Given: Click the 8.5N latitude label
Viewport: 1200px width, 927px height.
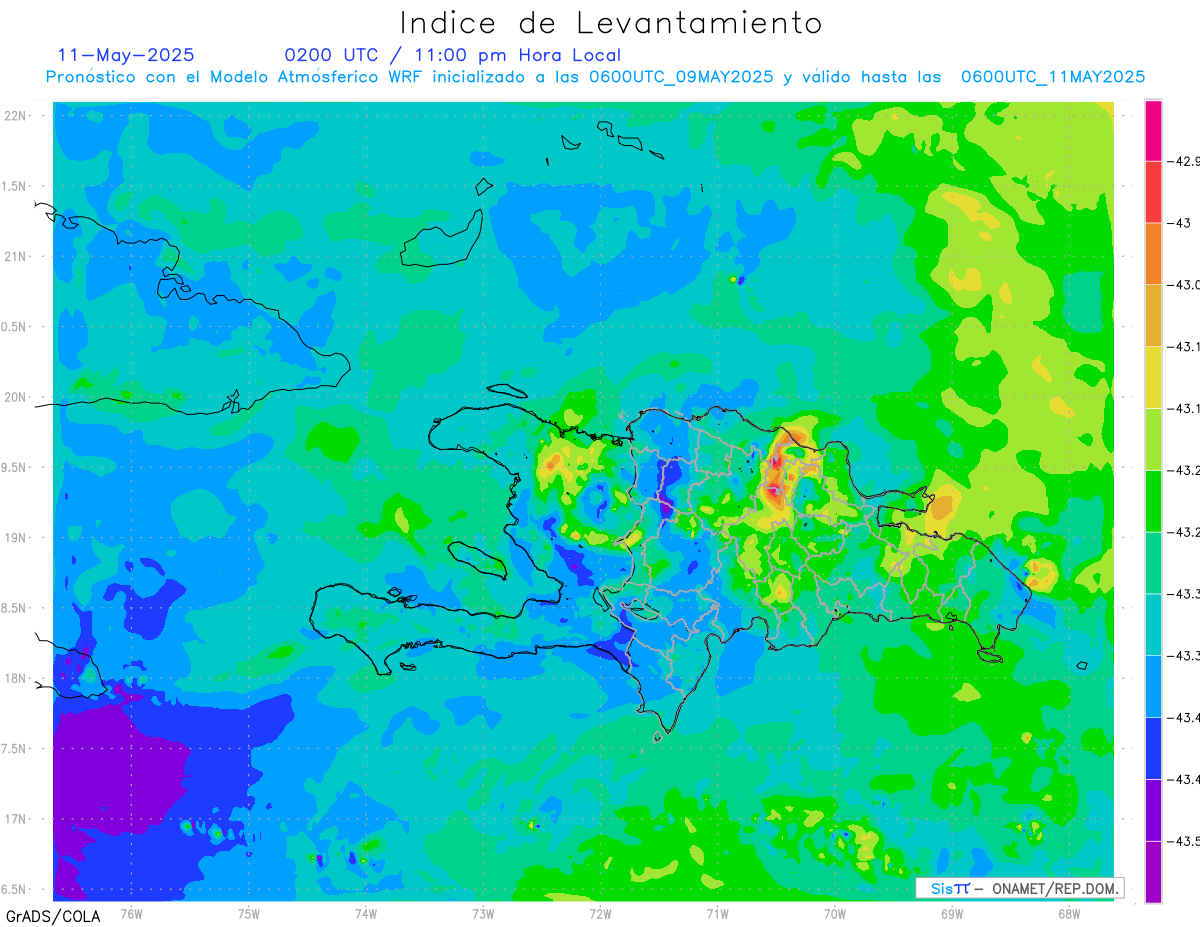Looking at the screenshot, I should point(14,608).
